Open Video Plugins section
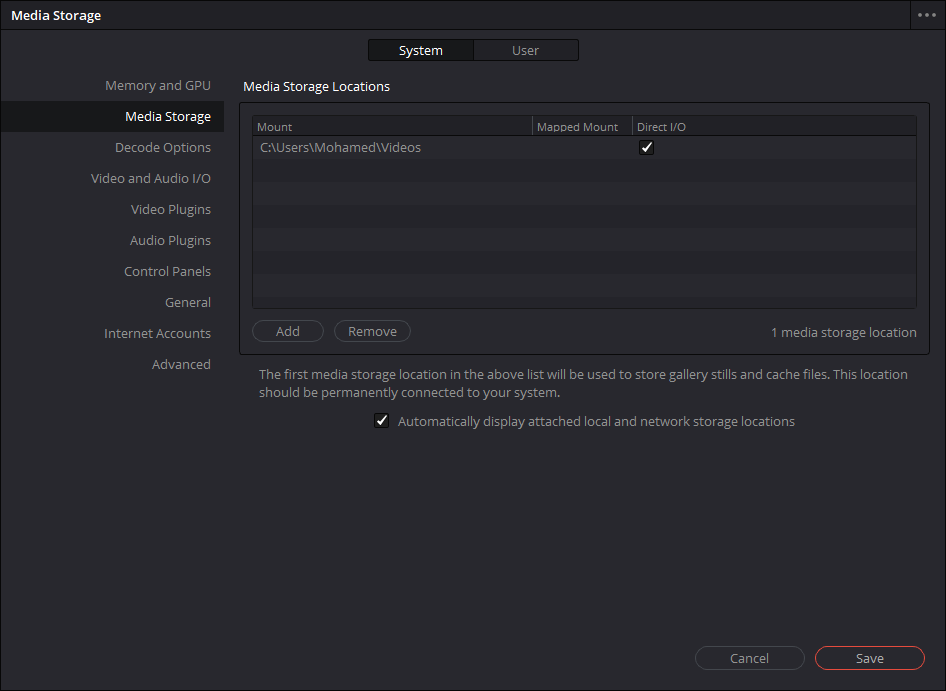This screenshot has height=691, width=946. pyautogui.click(x=171, y=209)
